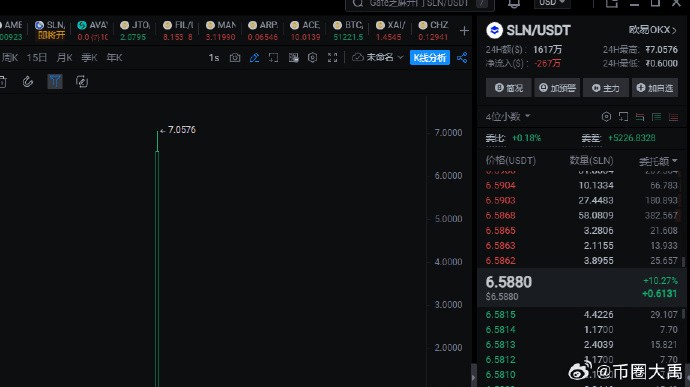
Task: Add a new ticker tab with plus
Action: (x=464, y=31)
